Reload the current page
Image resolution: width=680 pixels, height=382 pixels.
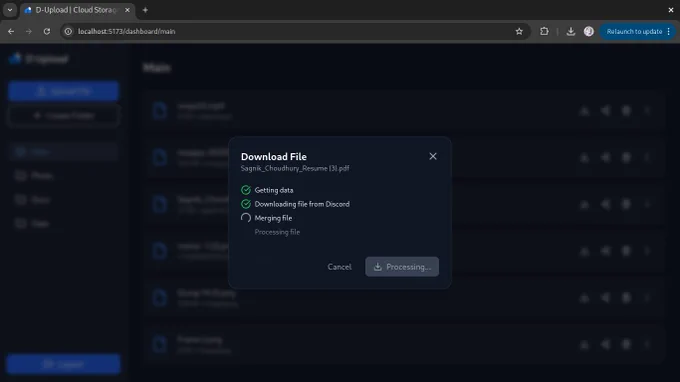(47, 31)
